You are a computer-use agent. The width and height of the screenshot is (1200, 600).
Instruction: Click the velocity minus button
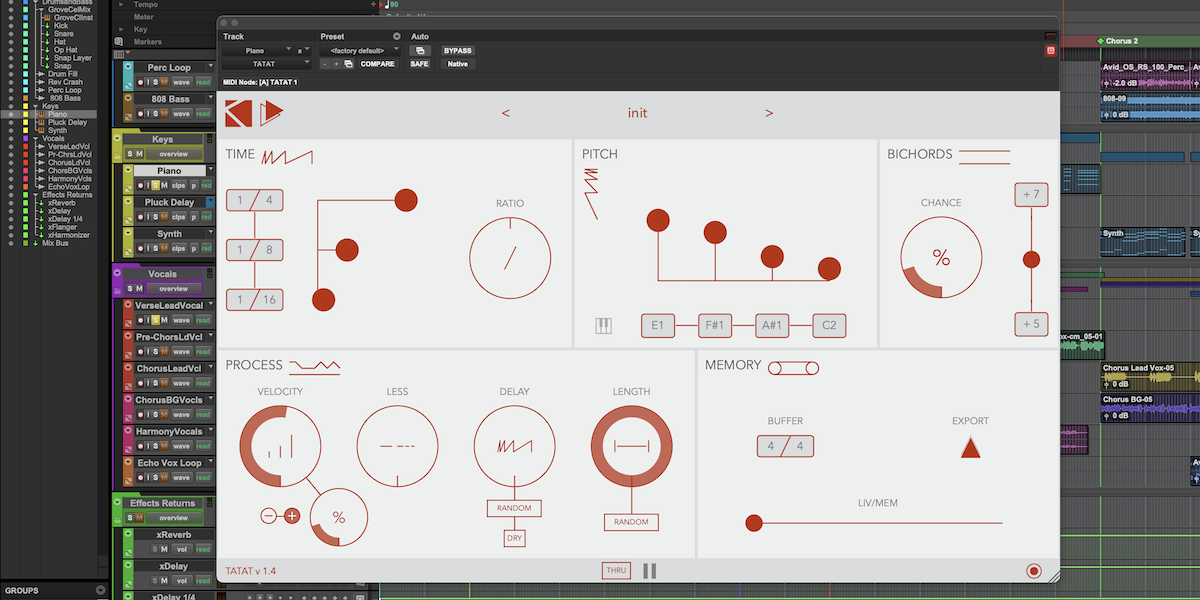[x=268, y=516]
